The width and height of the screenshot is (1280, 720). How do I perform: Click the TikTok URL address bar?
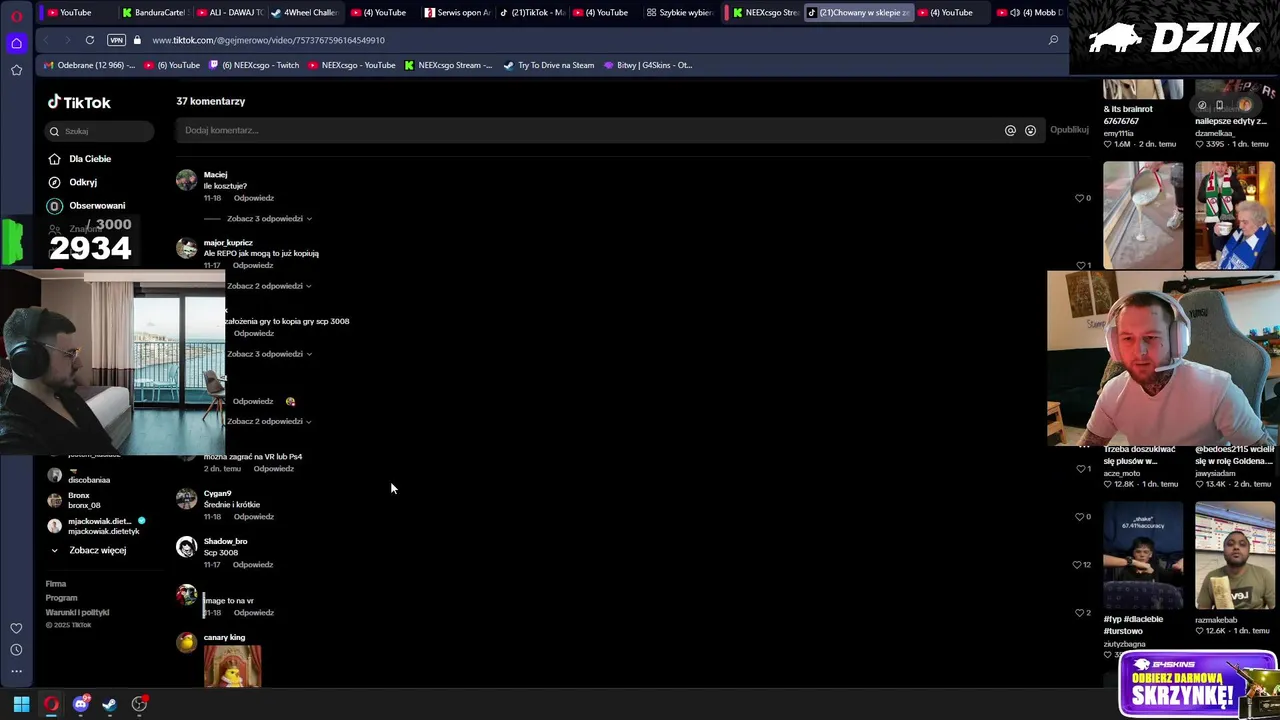pyautogui.click(x=268, y=40)
